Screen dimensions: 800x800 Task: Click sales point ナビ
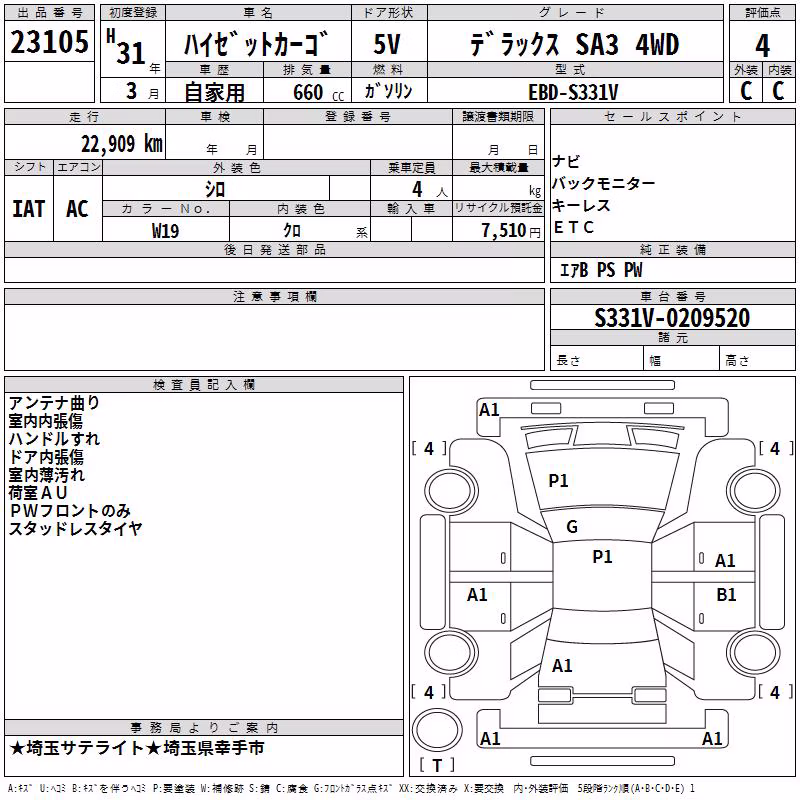point(566,161)
